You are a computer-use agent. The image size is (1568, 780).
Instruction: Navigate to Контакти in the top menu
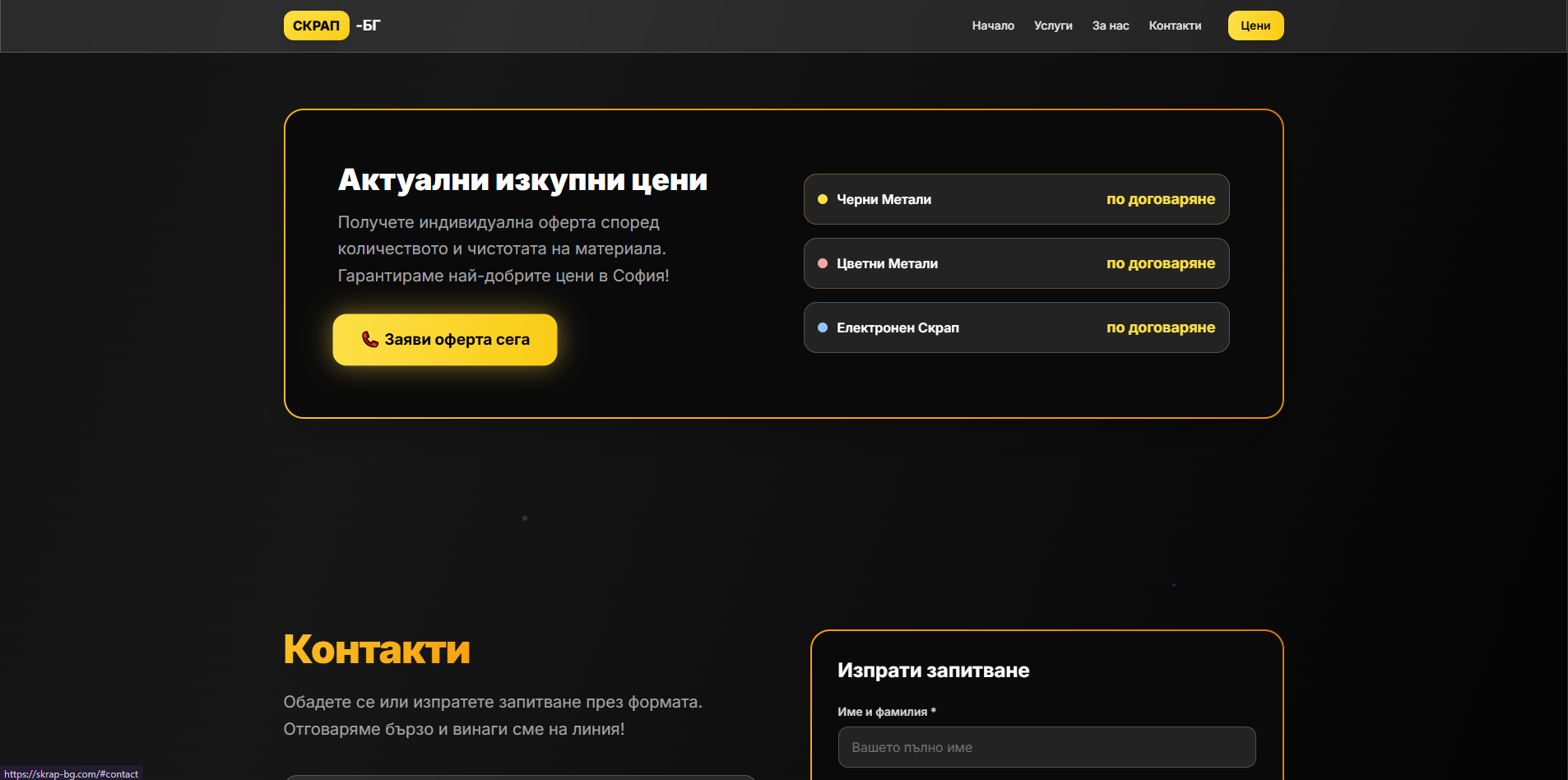pos(1174,26)
